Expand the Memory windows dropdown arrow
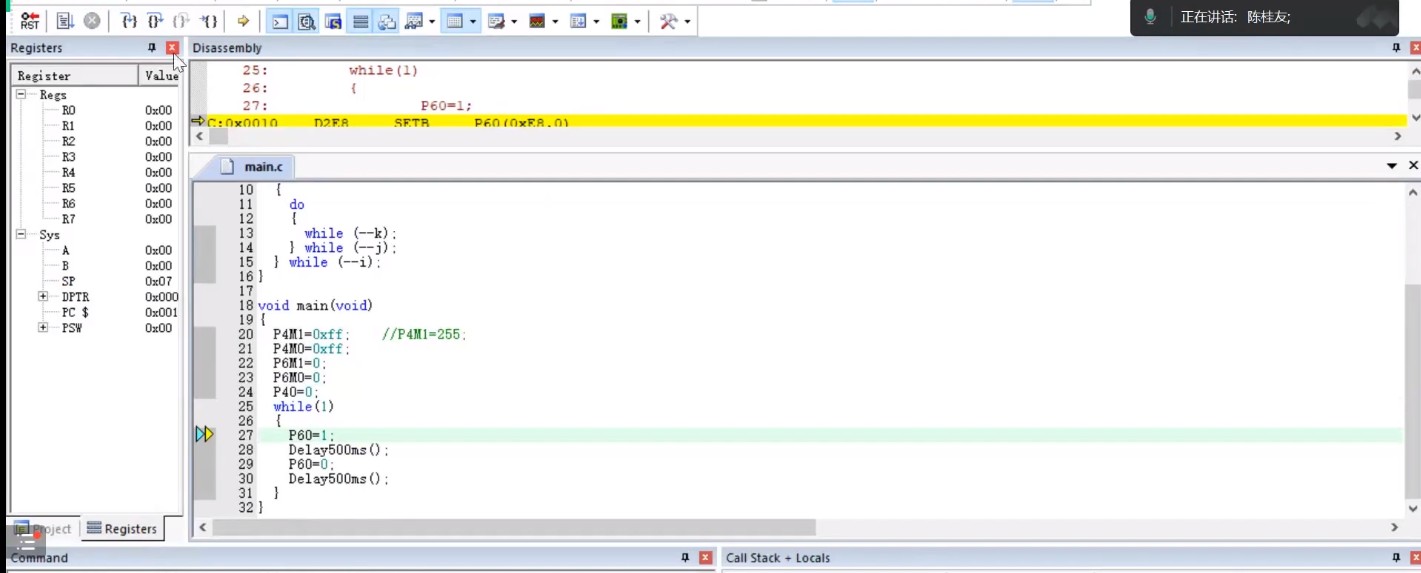The height and width of the screenshot is (573, 1421). click(x=473, y=21)
